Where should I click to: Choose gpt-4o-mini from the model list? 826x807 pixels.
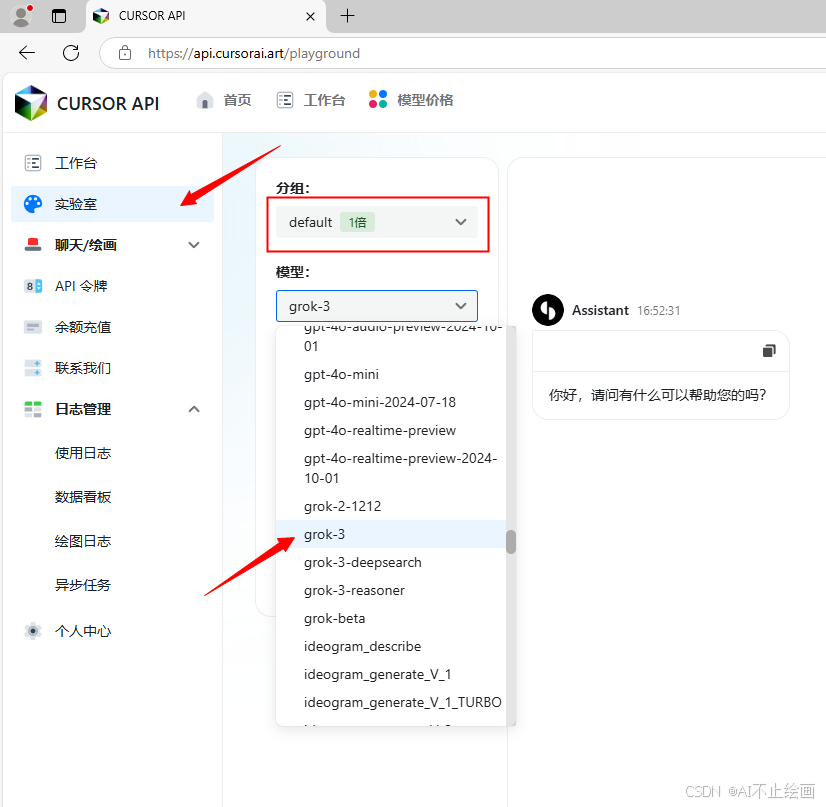point(391,375)
